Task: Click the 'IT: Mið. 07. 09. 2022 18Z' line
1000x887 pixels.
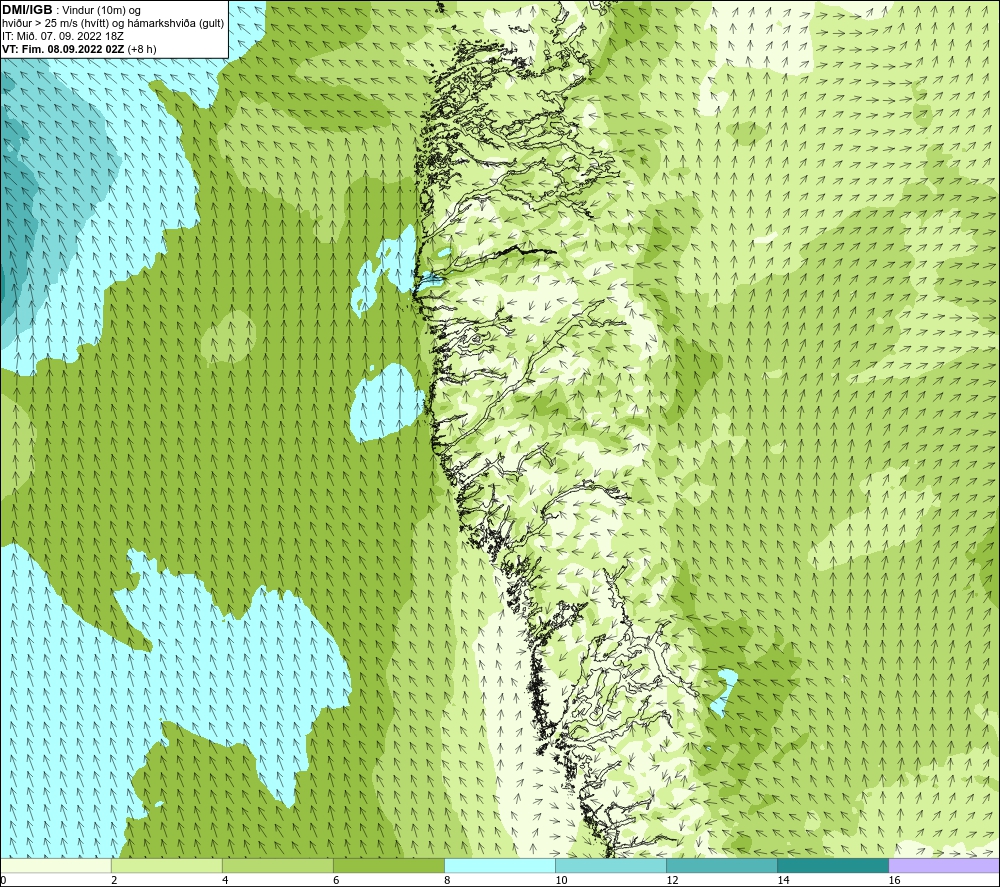Action: tap(62, 36)
